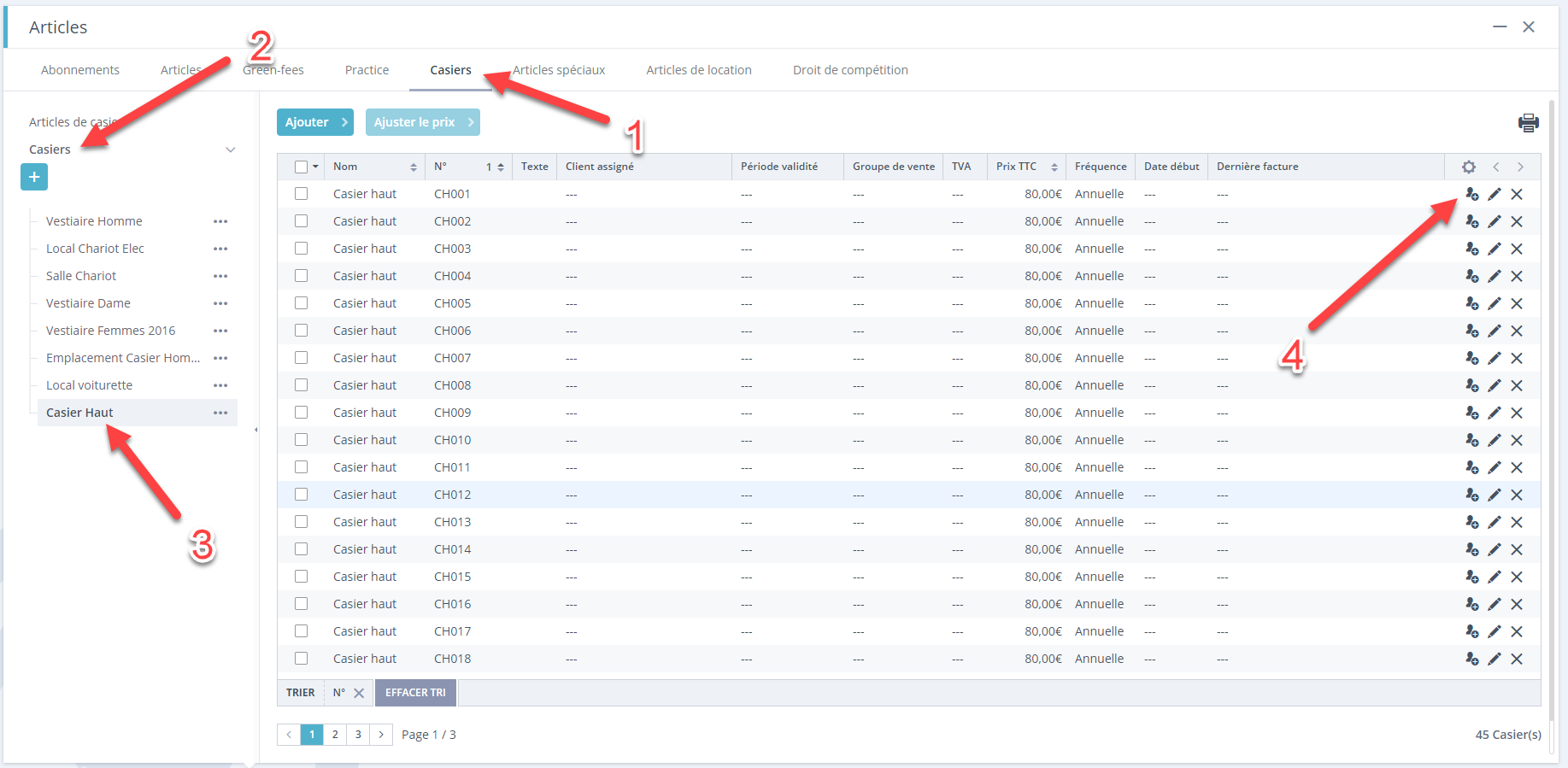Image resolution: width=1568 pixels, height=768 pixels.
Task: Assign a client to casier CH010
Action: point(1471,441)
